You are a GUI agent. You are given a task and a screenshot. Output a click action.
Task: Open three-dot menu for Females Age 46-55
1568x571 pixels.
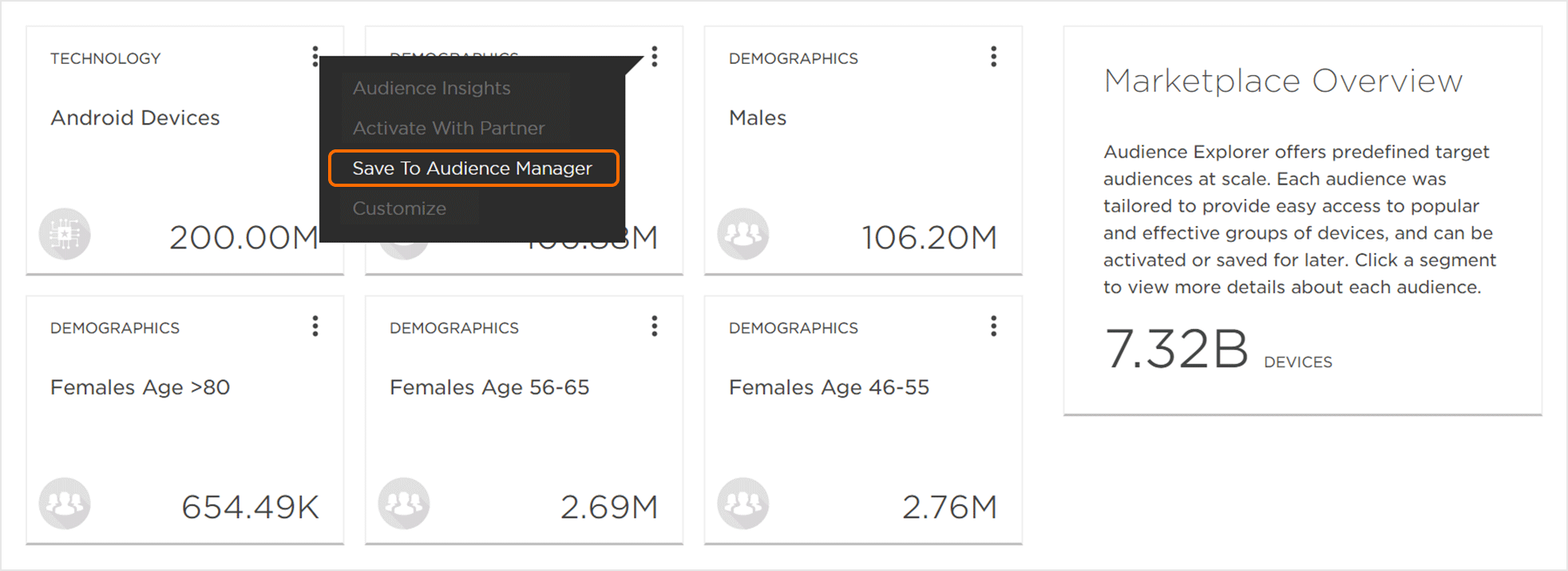pyautogui.click(x=994, y=326)
